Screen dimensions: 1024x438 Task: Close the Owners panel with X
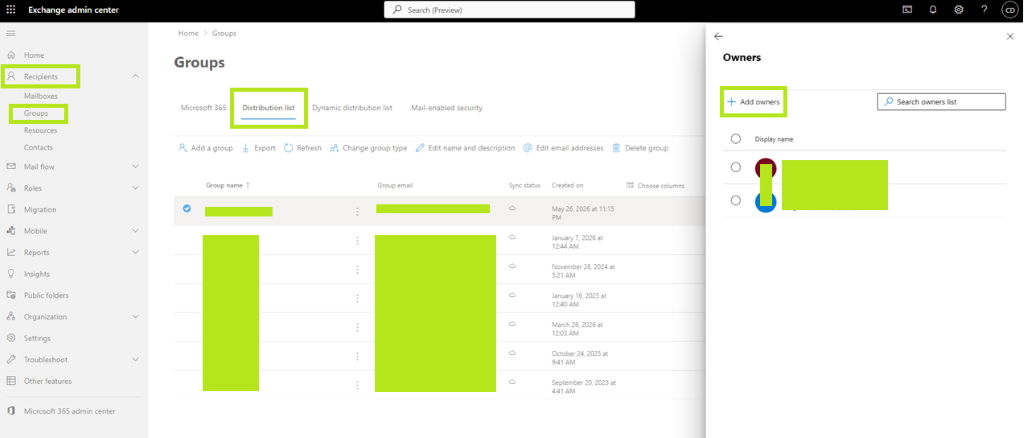pyautogui.click(x=1010, y=37)
